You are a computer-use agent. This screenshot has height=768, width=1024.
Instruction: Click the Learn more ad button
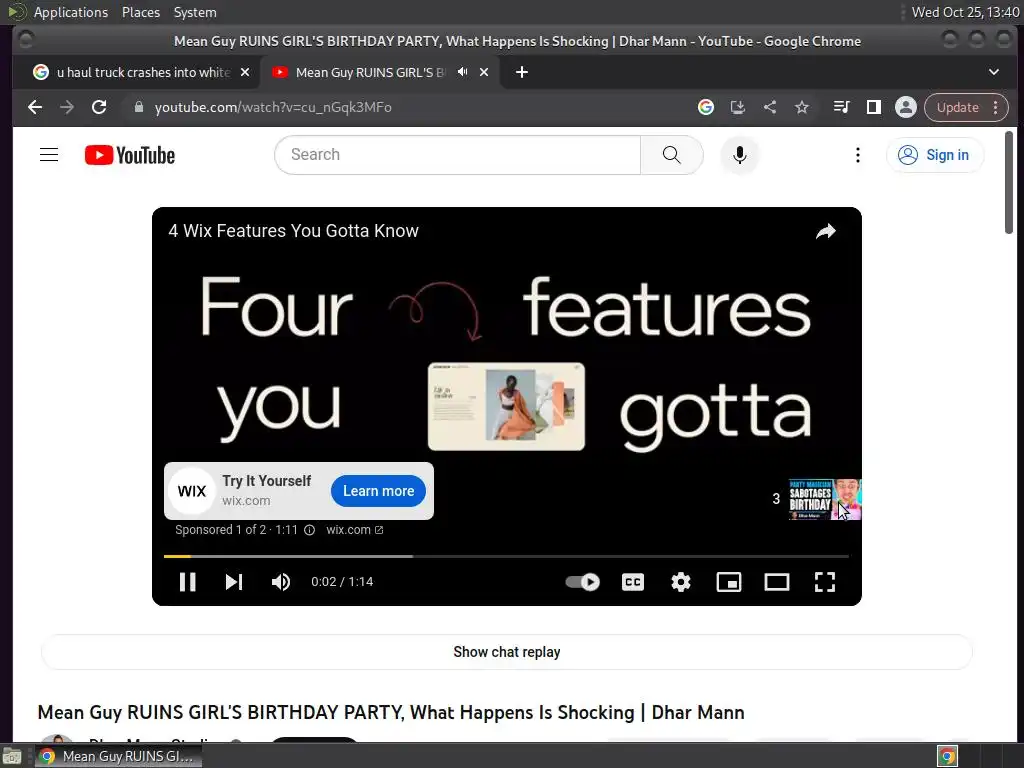point(378,491)
